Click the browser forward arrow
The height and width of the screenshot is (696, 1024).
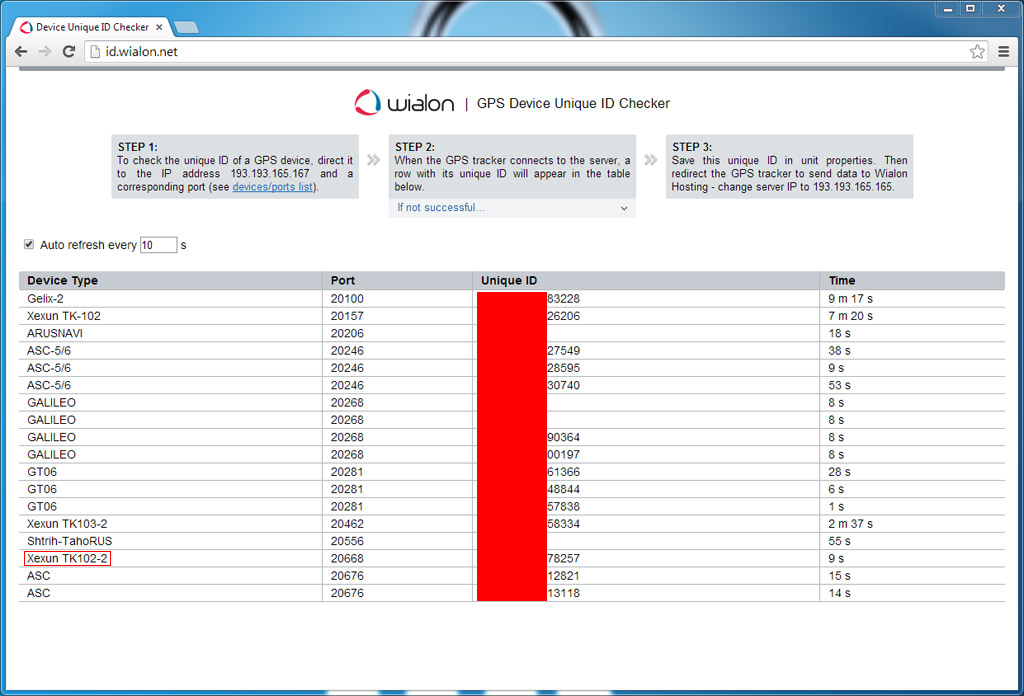(44, 52)
